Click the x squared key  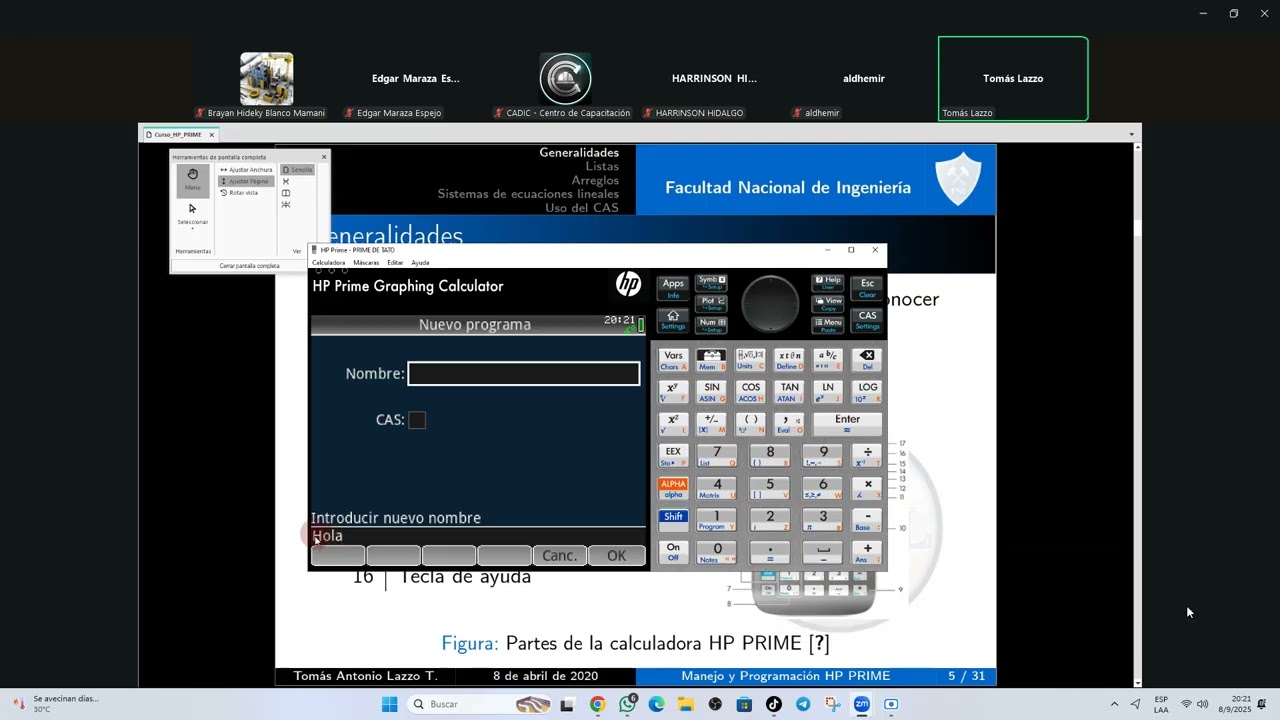point(673,424)
